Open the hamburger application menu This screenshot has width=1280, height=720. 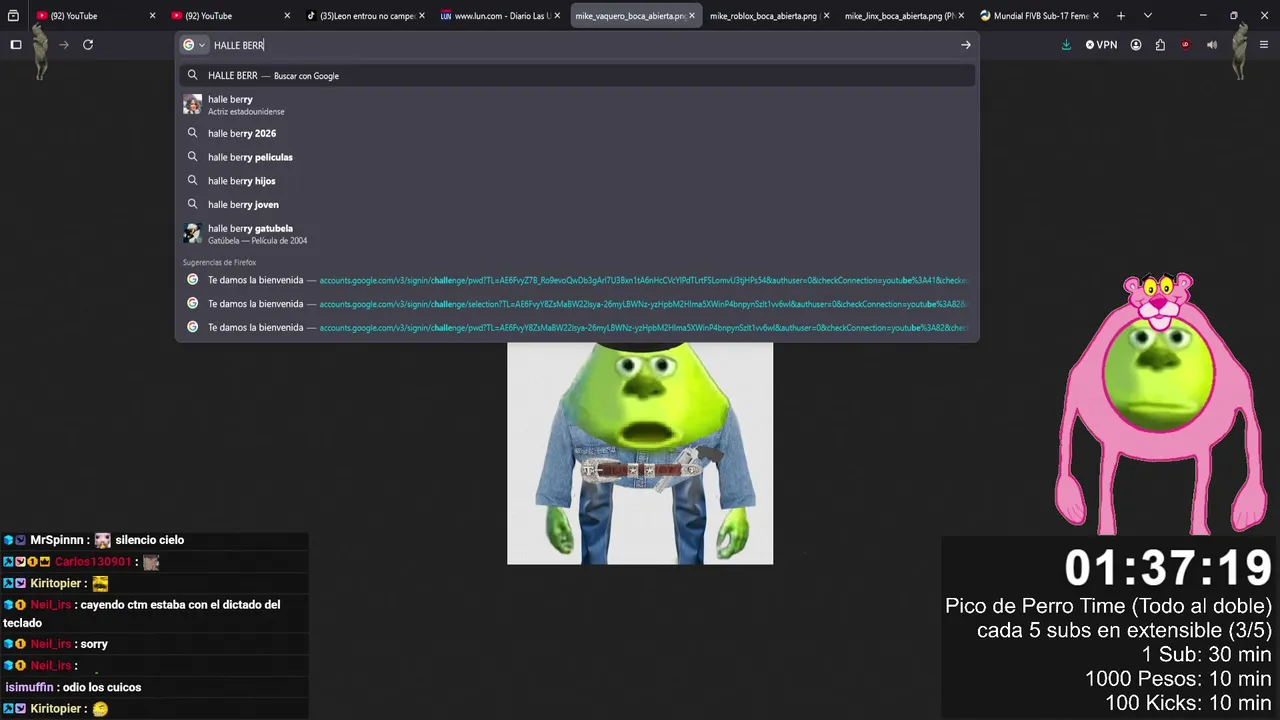1264,45
